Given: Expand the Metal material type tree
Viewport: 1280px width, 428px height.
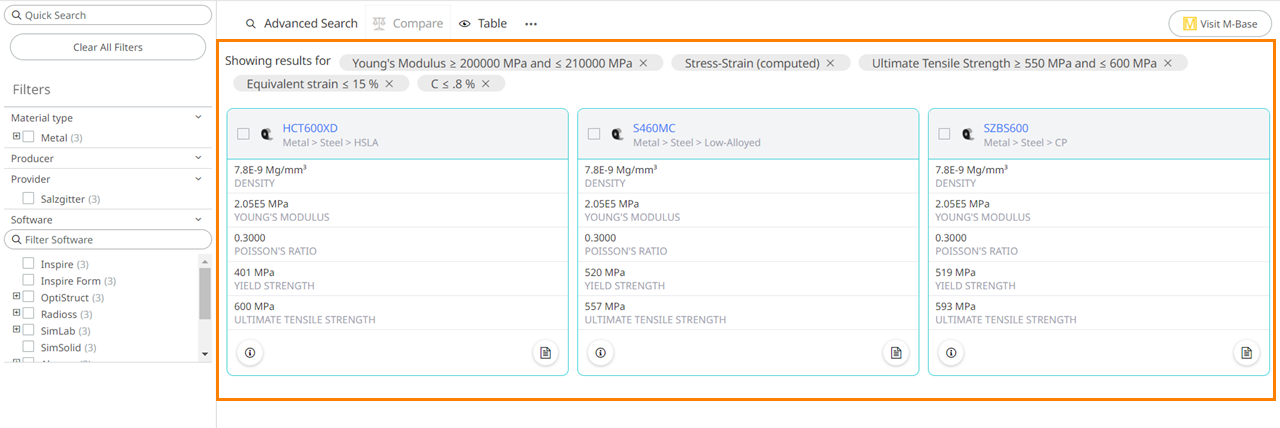Looking at the screenshot, I should (x=16, y=137).
